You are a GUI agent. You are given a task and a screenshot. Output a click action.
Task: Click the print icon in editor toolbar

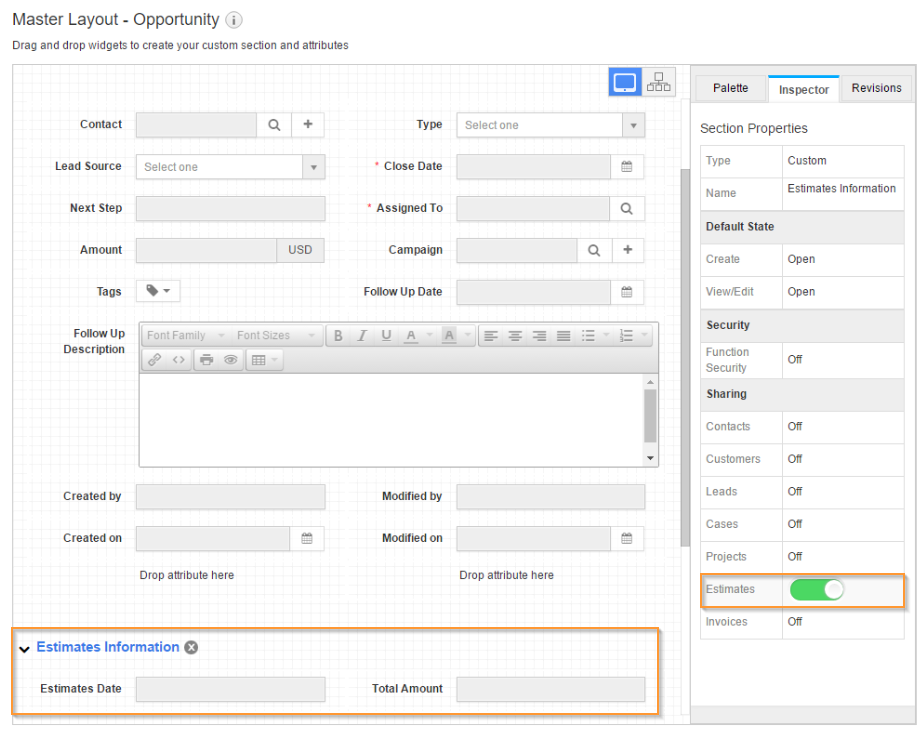click(206, 360)
